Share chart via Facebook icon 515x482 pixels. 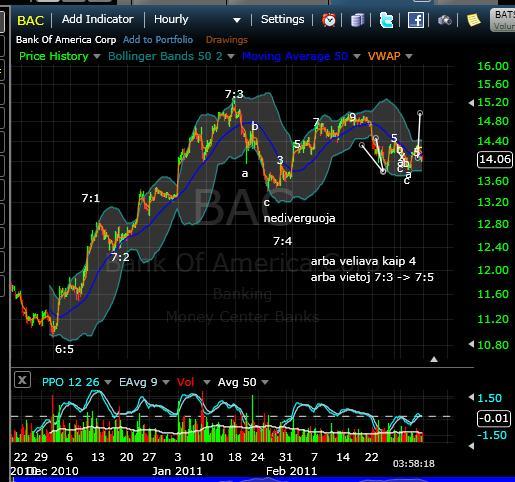pos(416,20)
